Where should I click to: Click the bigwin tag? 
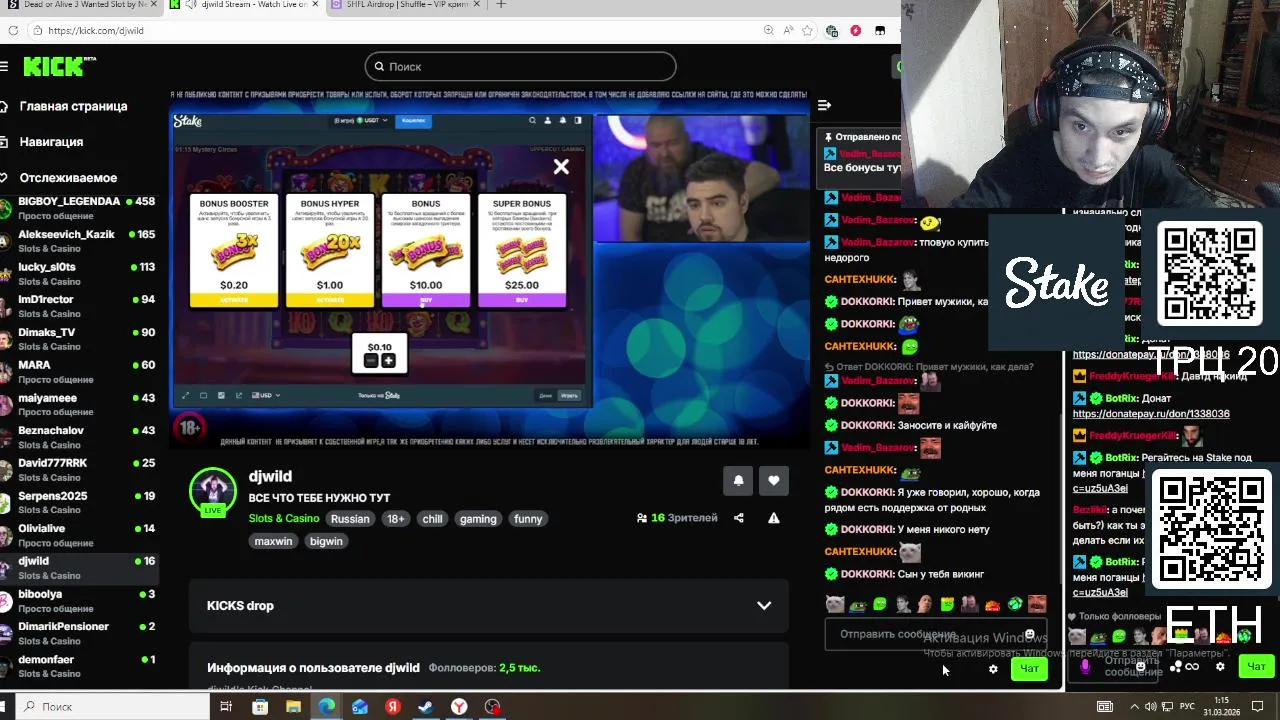(x=326, y=541)
